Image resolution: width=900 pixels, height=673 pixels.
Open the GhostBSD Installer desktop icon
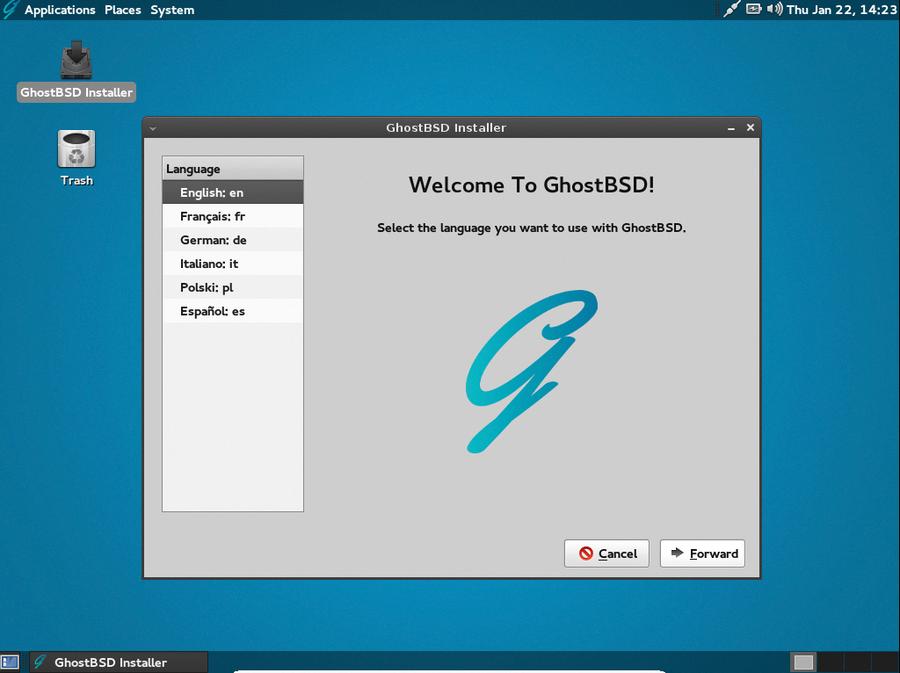pos(76,70)
